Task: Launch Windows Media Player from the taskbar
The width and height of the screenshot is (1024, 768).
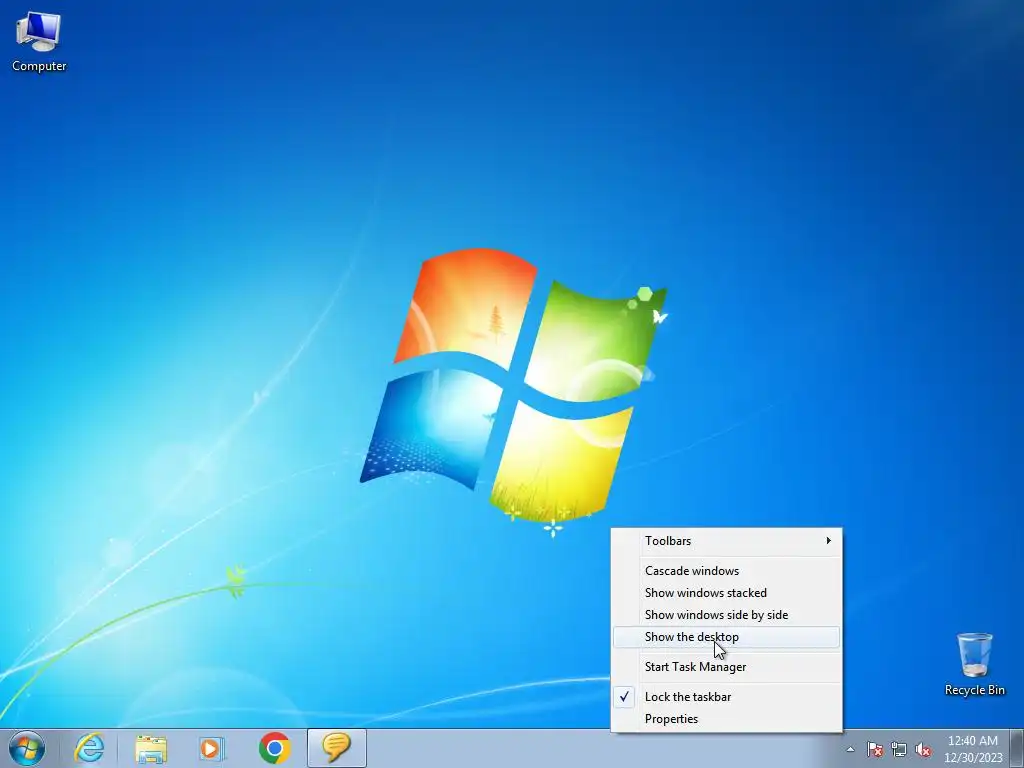Action: pos(212,748)
